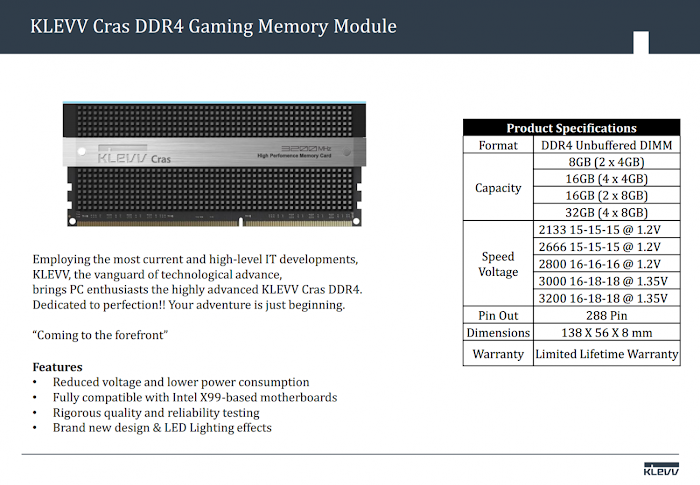Click the Pin Out row label
This screenshot has height=485, width=700.
tap(498, 315)
